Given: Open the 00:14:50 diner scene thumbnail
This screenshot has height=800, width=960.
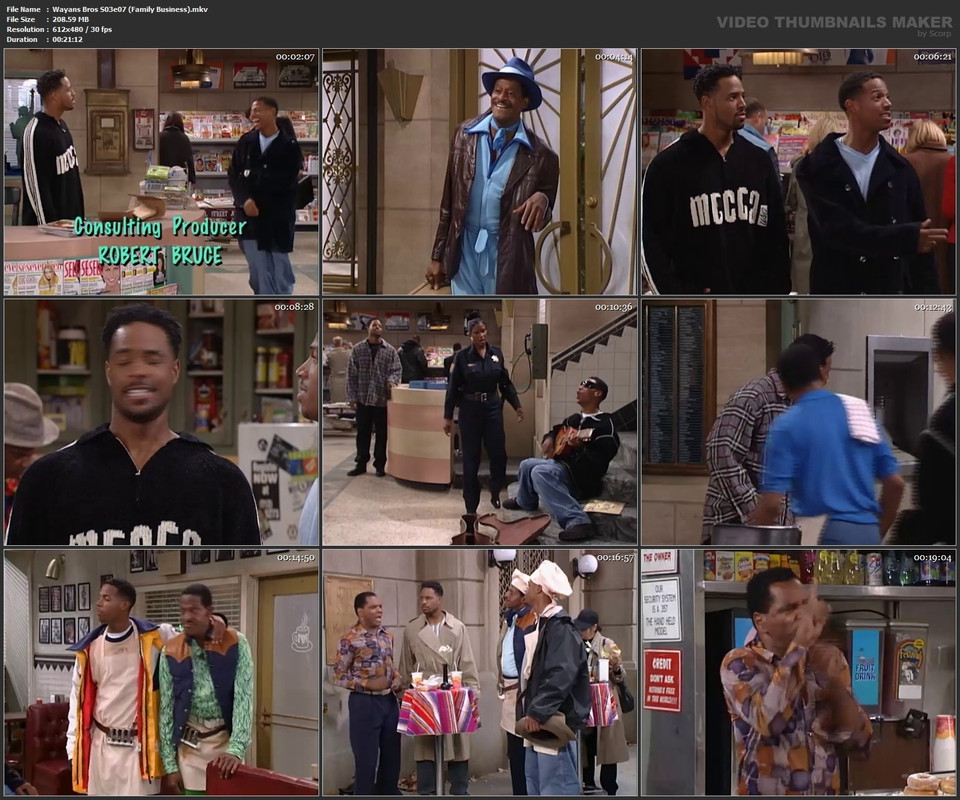Looking at the screenshot, I should click(x=162, y=672).
